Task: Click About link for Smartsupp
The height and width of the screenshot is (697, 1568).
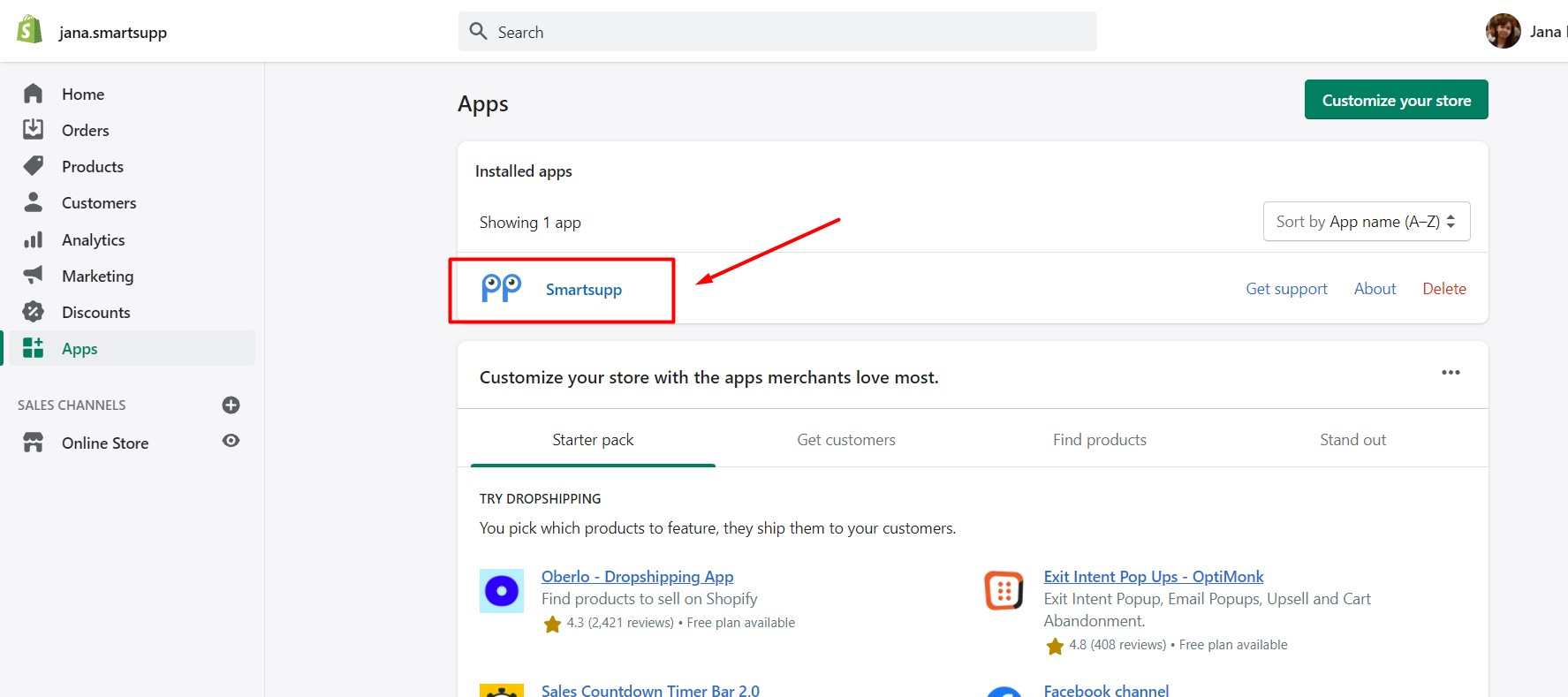Action: [x=1375, y=289]
